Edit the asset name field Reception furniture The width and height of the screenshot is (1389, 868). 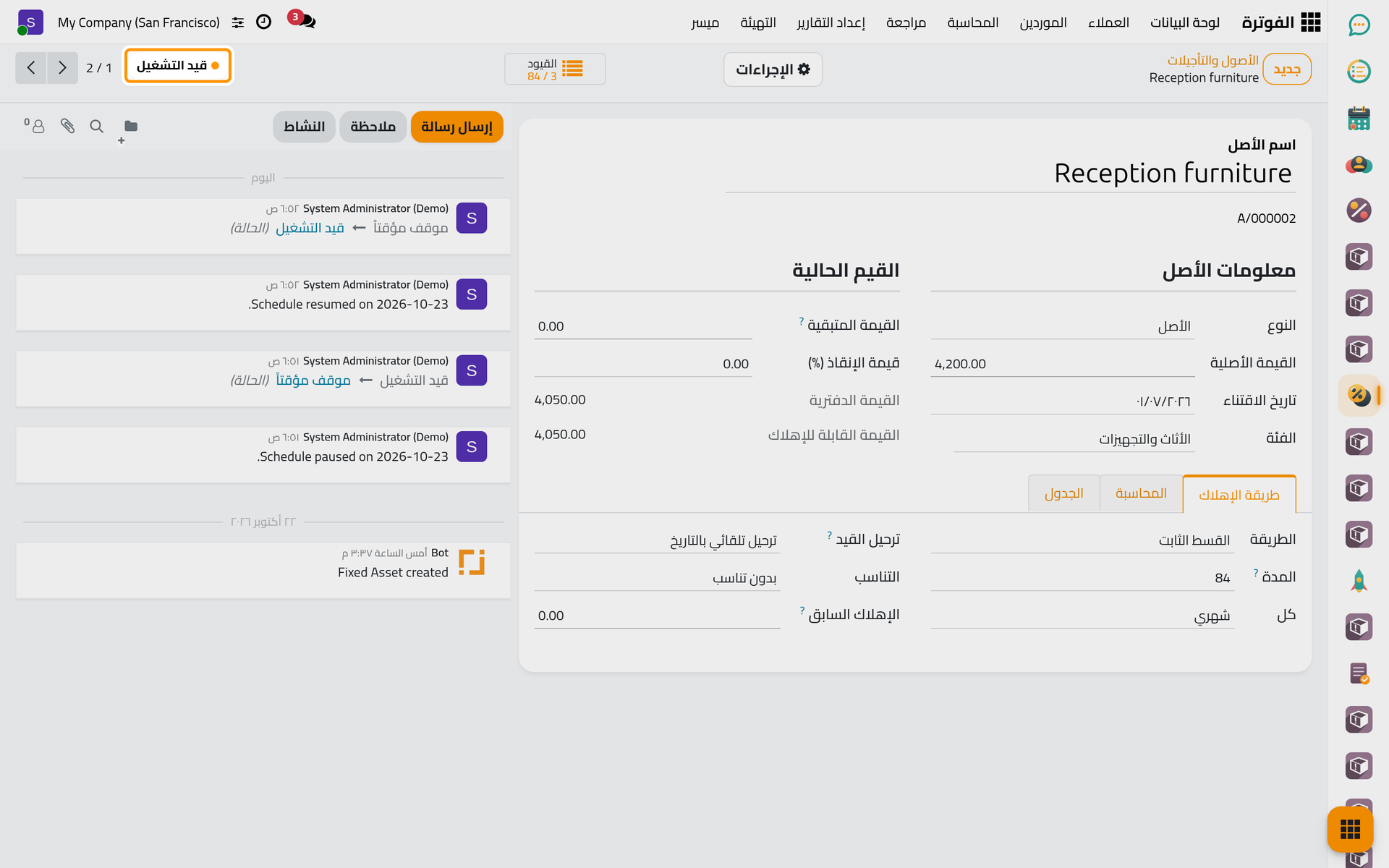pos(1011,174)
